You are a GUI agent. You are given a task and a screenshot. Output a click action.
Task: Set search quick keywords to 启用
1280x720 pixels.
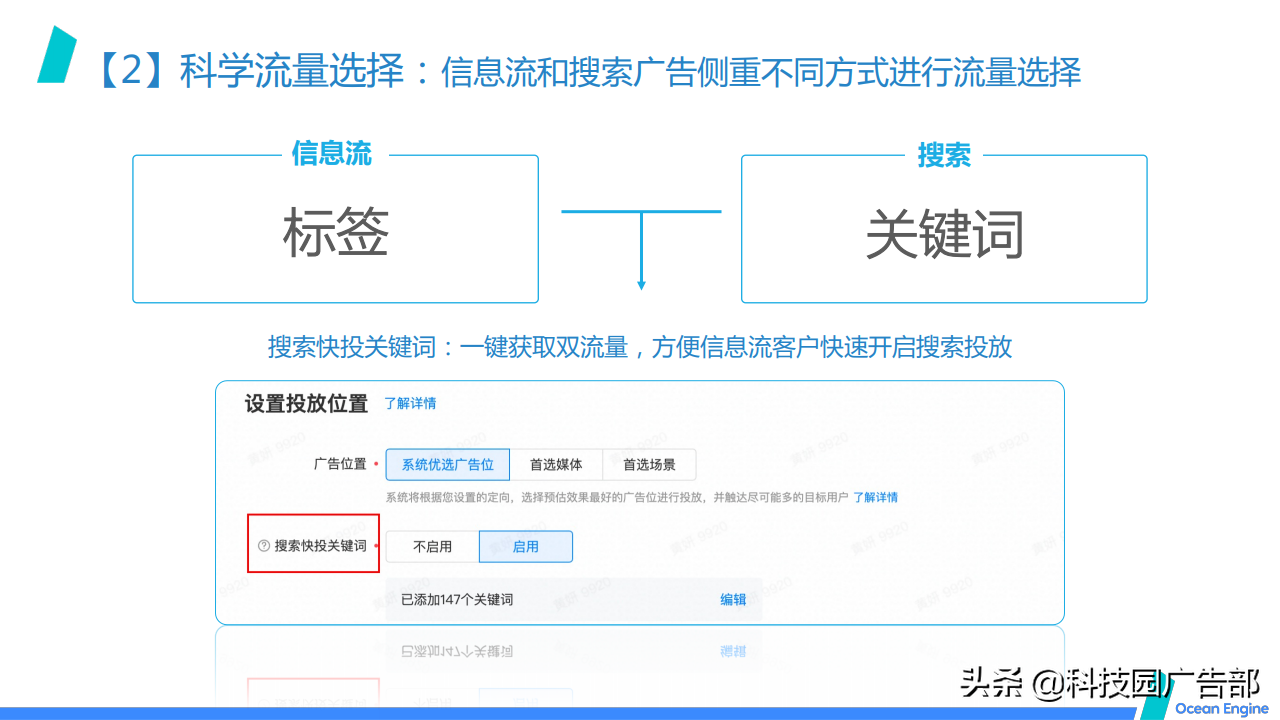tap(526, 546)
